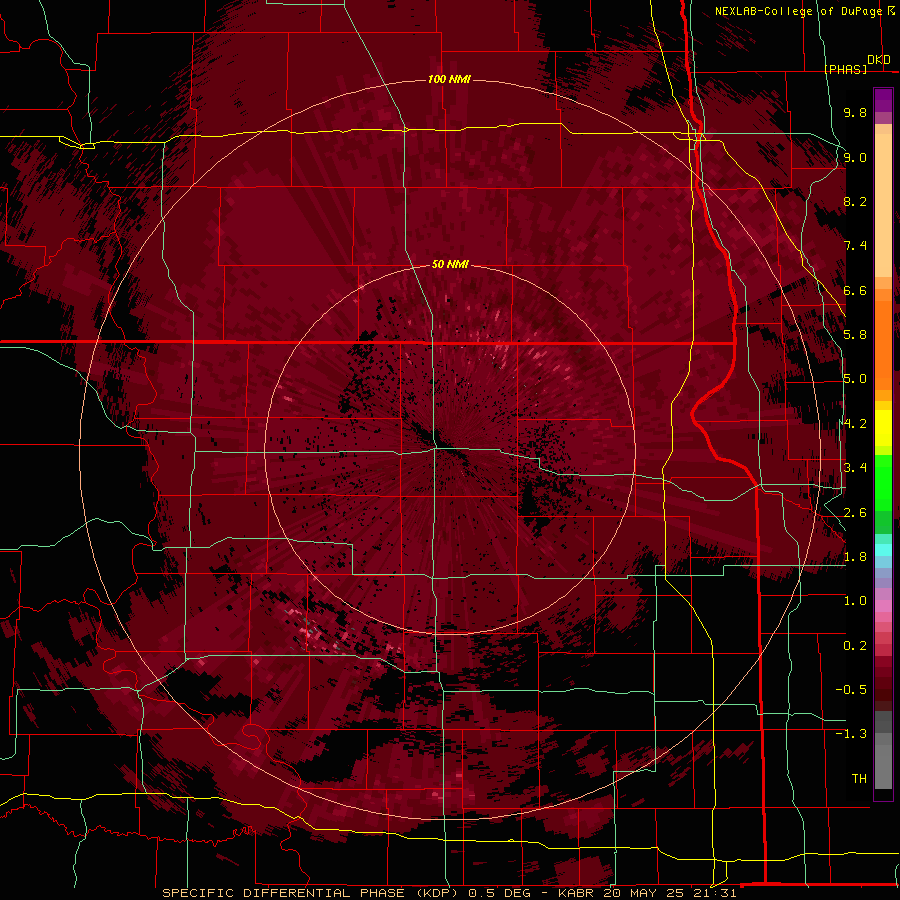The image size is (900, 900).
Task: Click the 100 NMI range ring label
Action: coord(449,79)
